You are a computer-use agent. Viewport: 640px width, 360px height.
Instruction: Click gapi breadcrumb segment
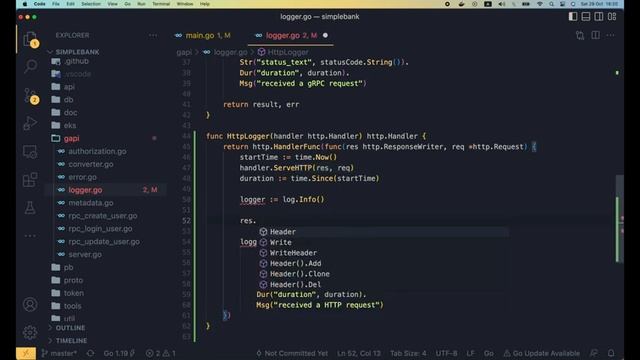tap(184, 52)
